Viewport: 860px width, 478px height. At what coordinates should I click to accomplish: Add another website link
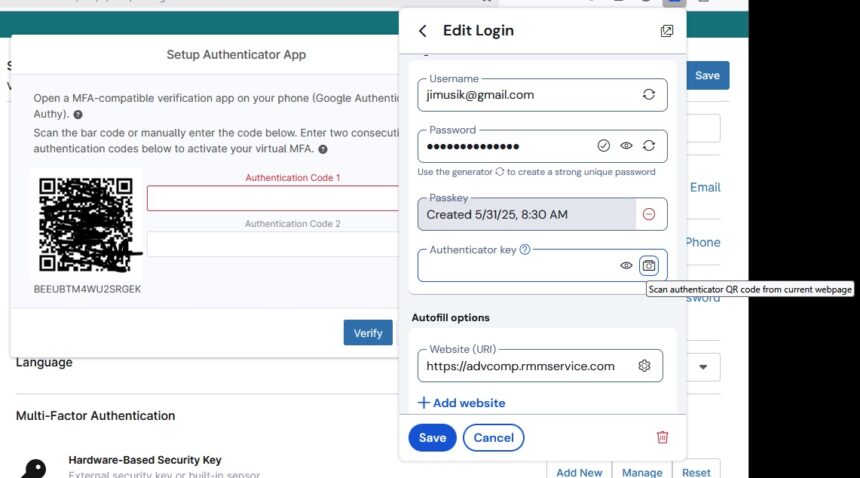(x=461, y=403)
